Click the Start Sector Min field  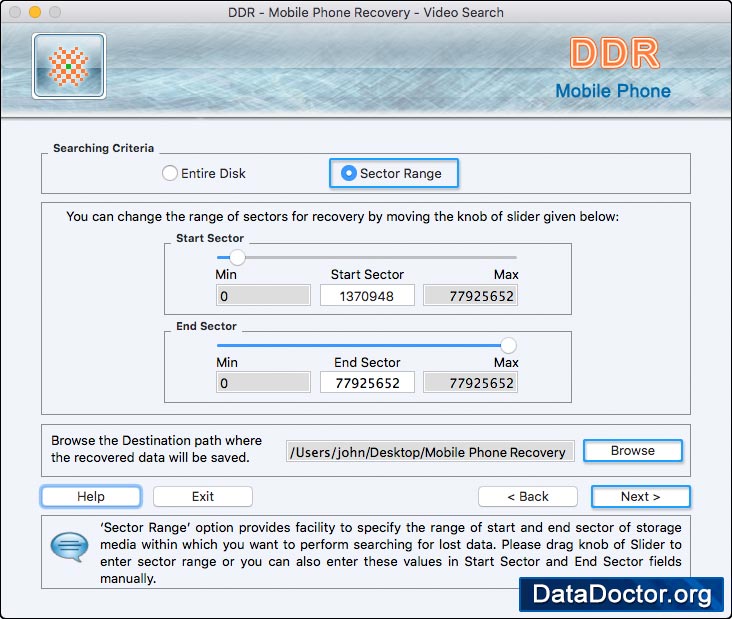[263, 296]
